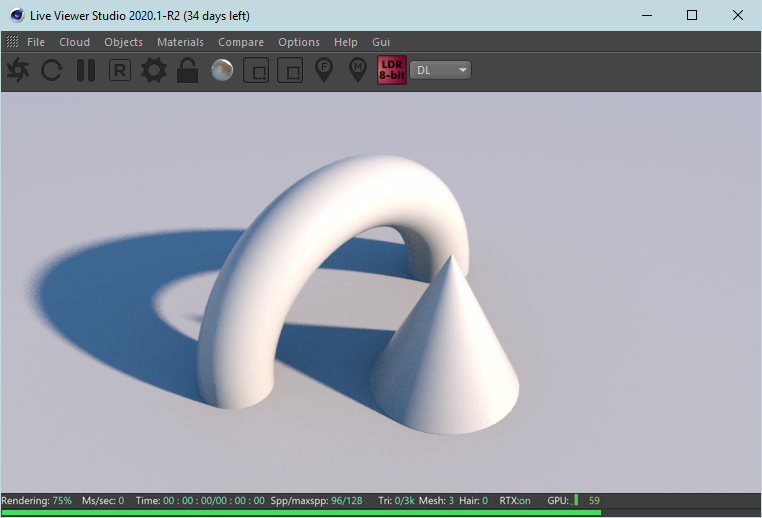The width and height of the screenshot is (762, 518).
Task: Click the first region render square icon
Action: [256, 70]
